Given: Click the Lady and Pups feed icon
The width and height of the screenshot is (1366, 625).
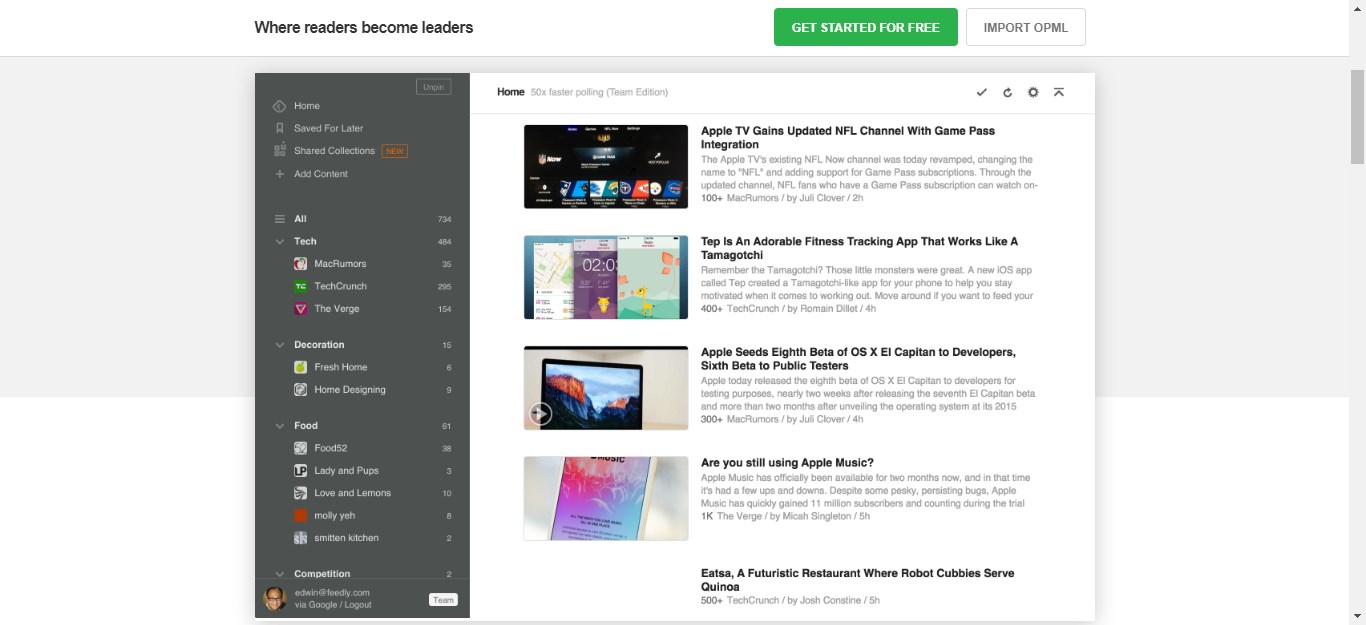Looking at the screenshot, I should tap(301, 471).
